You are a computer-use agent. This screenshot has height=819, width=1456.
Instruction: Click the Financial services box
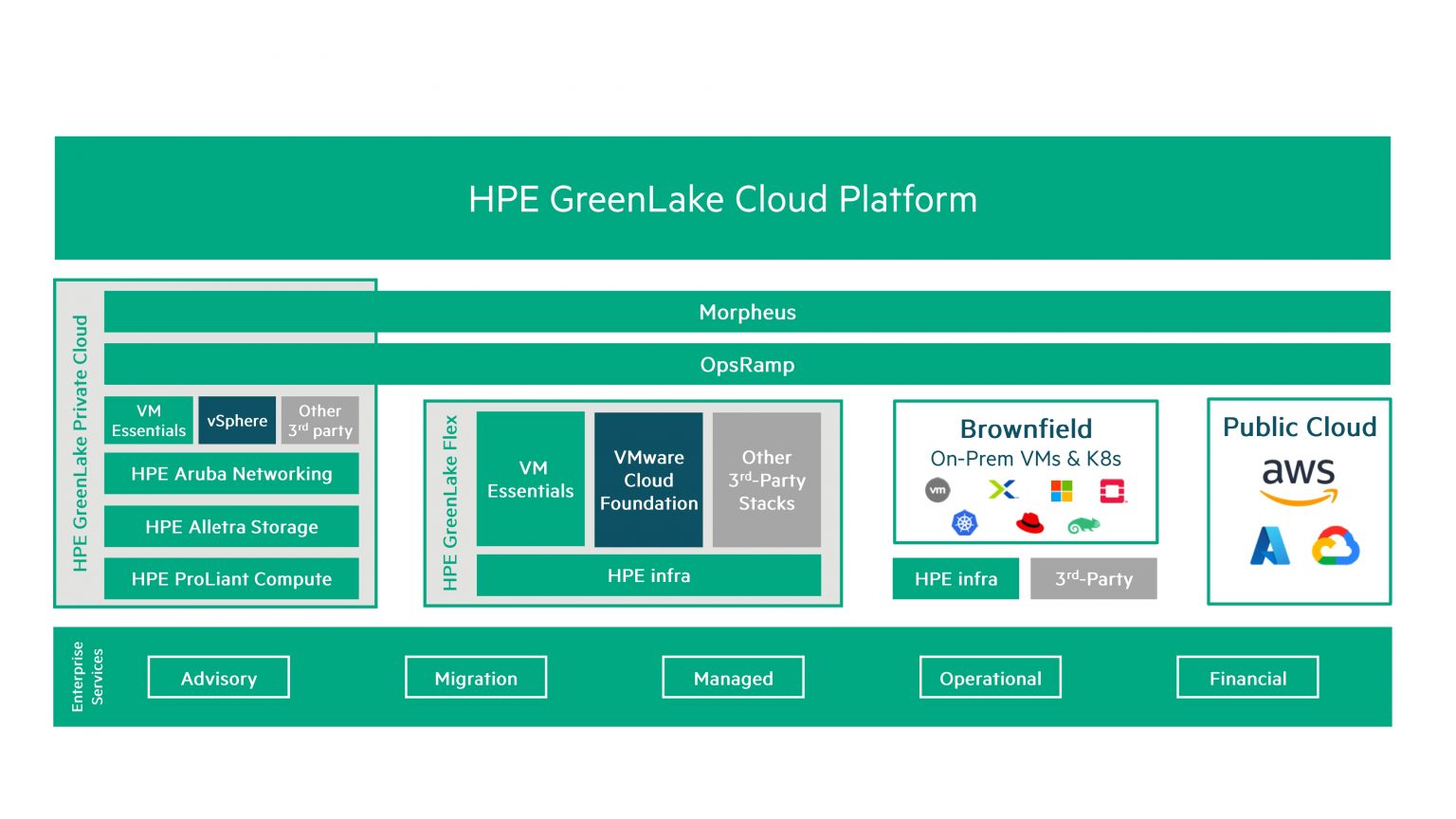pyautogui.click(x=1247, y=677)
